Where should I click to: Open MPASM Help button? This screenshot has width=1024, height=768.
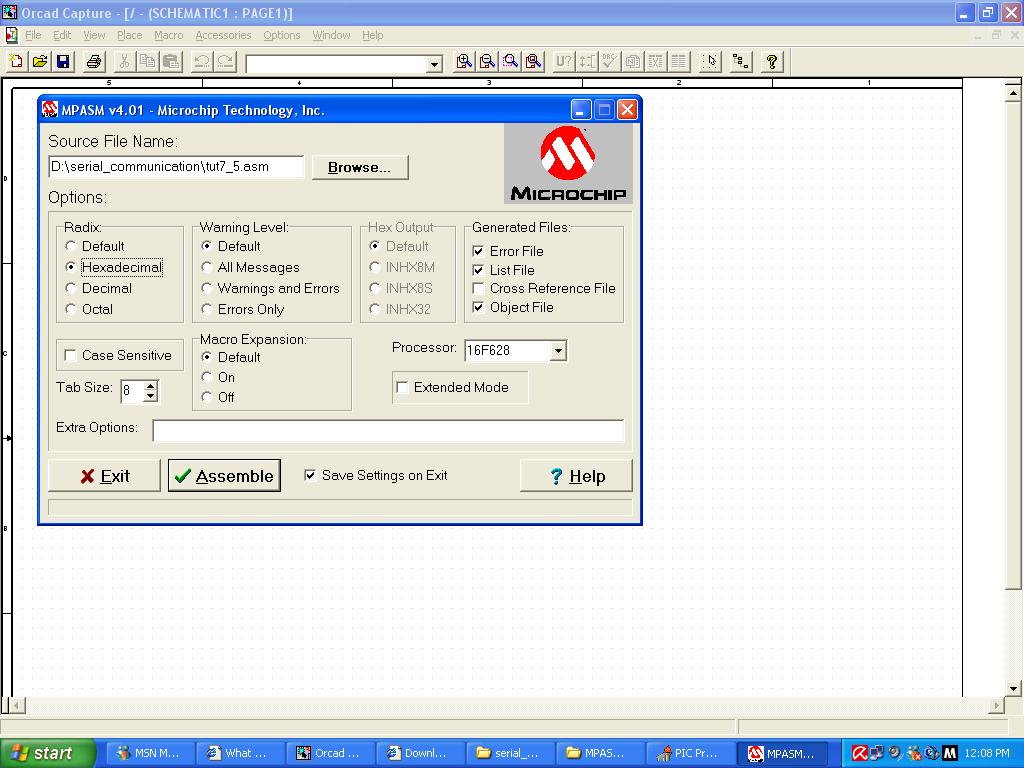click(577, 475)
